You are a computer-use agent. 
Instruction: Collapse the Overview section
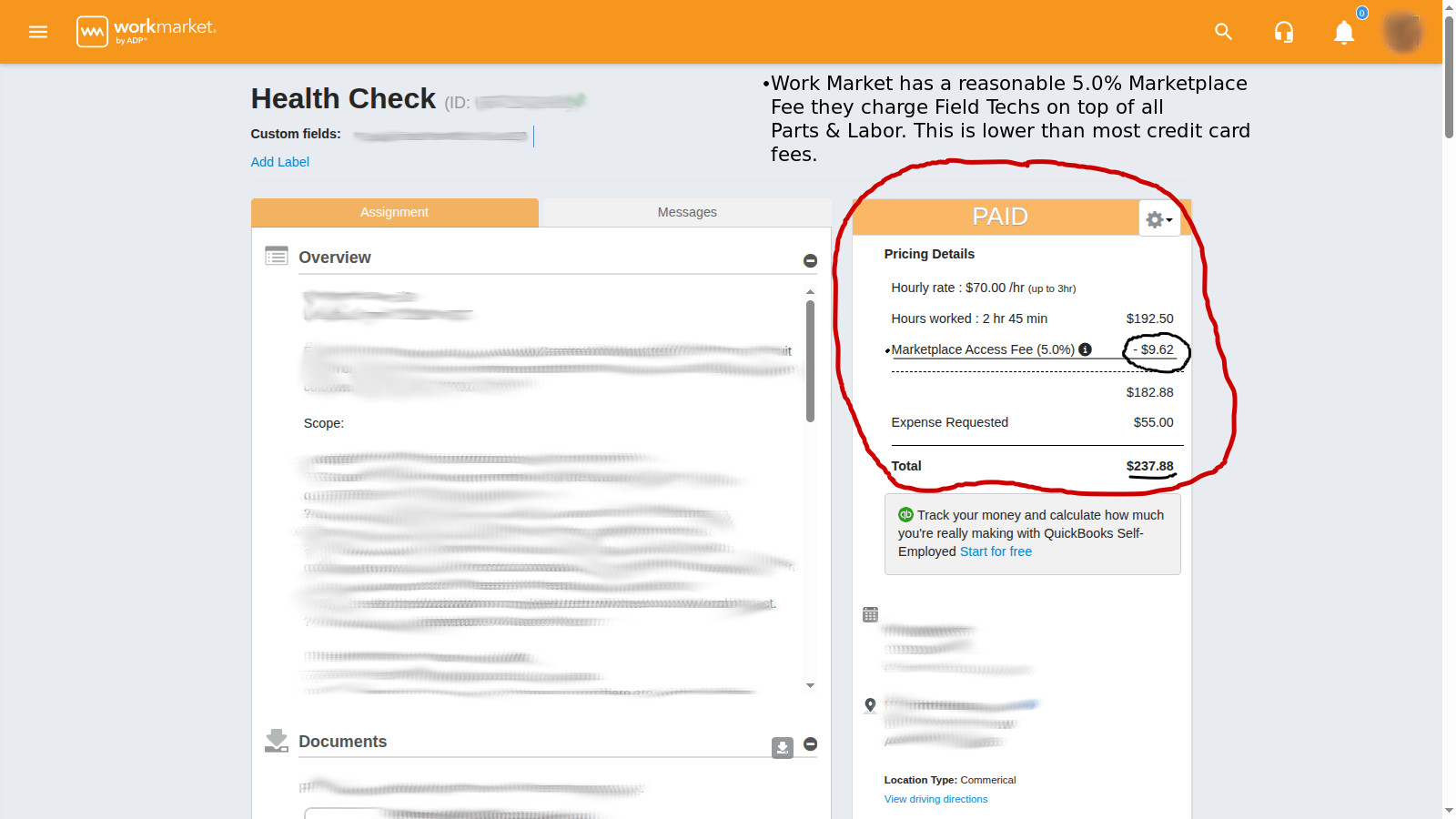810,261
